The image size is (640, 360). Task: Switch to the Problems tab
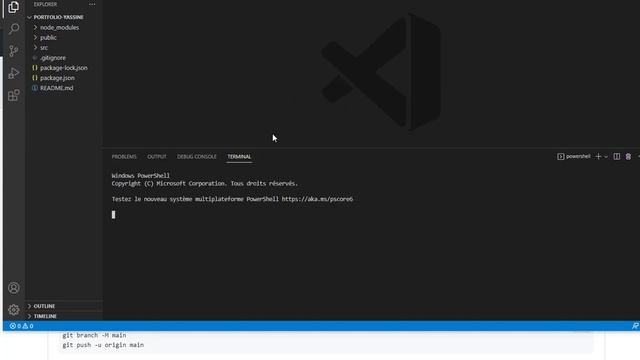(124, 157)
